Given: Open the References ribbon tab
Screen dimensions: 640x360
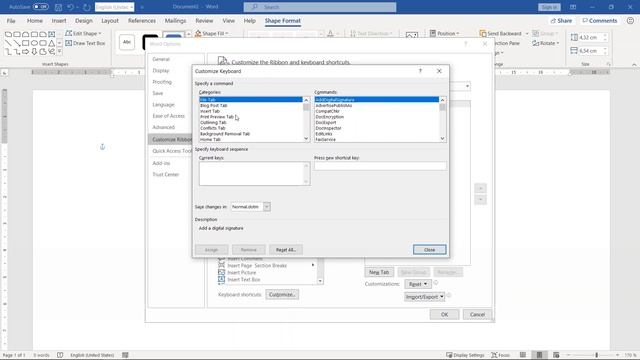Looking at the screenshot, I should 142,20.
